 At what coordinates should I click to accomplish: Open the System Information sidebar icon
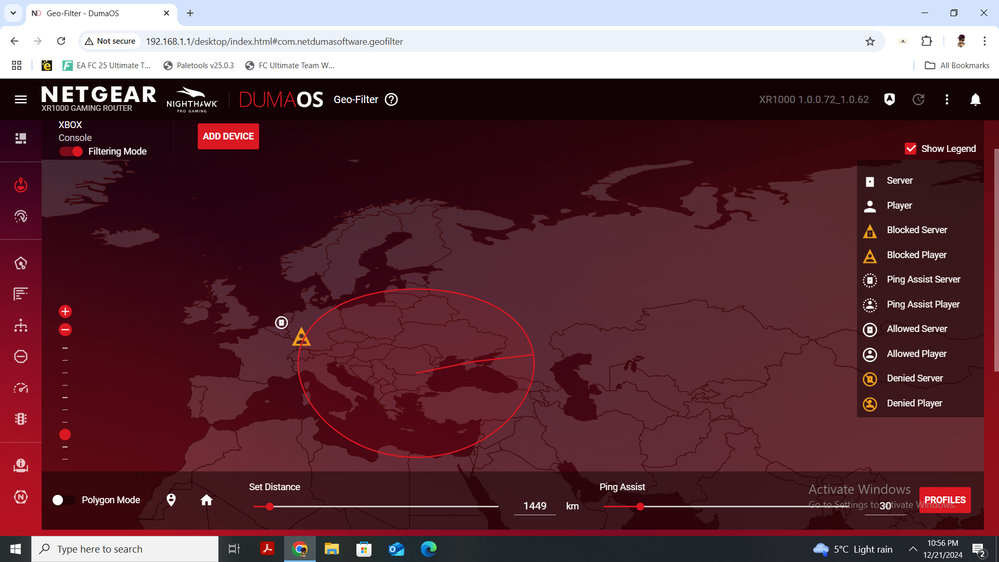(x=20, y=465)
